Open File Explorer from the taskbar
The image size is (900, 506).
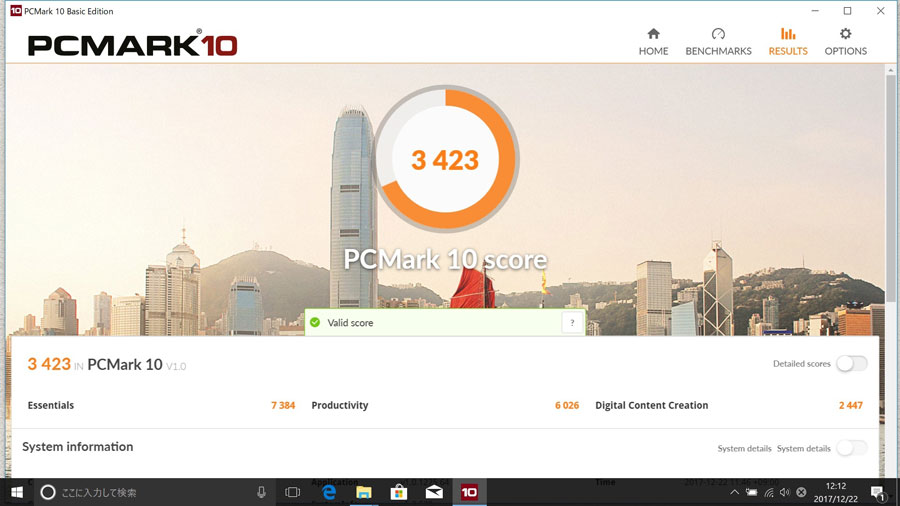[x=364, y=492]
